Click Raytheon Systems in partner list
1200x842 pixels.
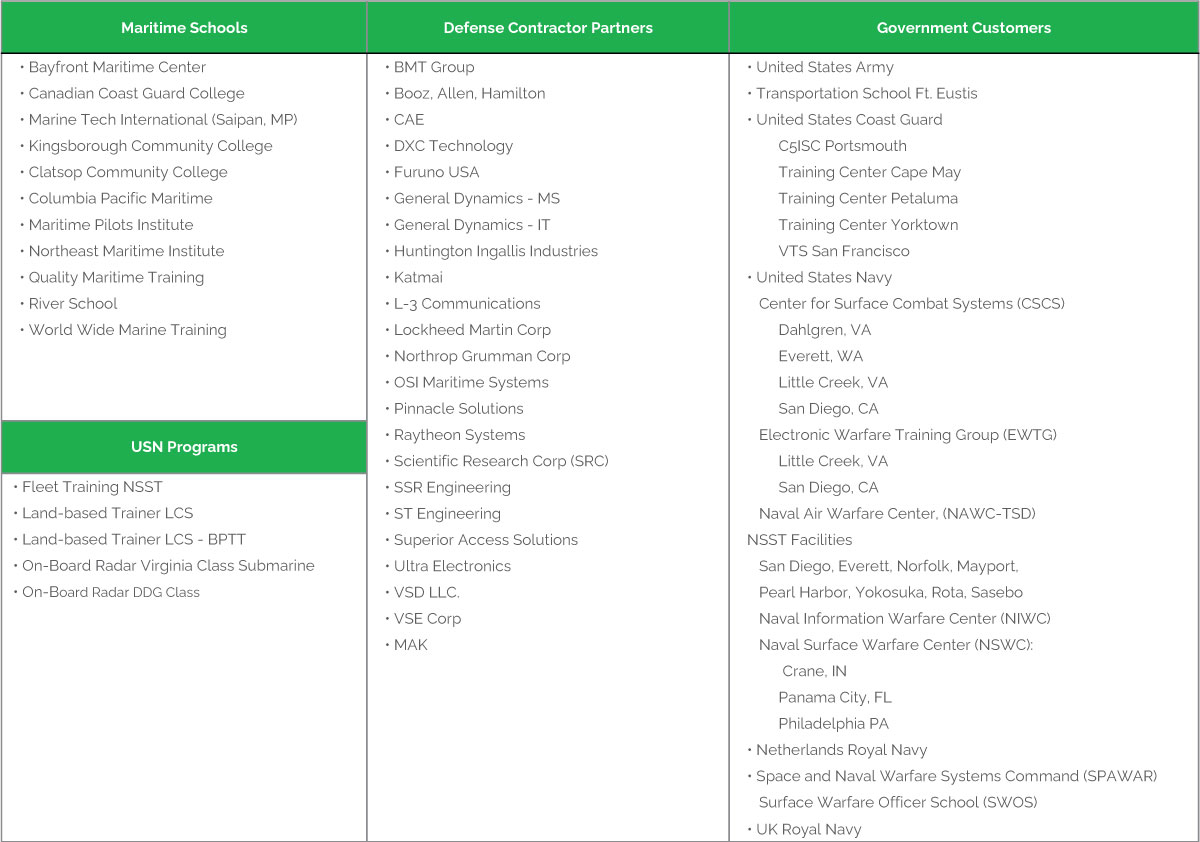(x=459, y=435)
